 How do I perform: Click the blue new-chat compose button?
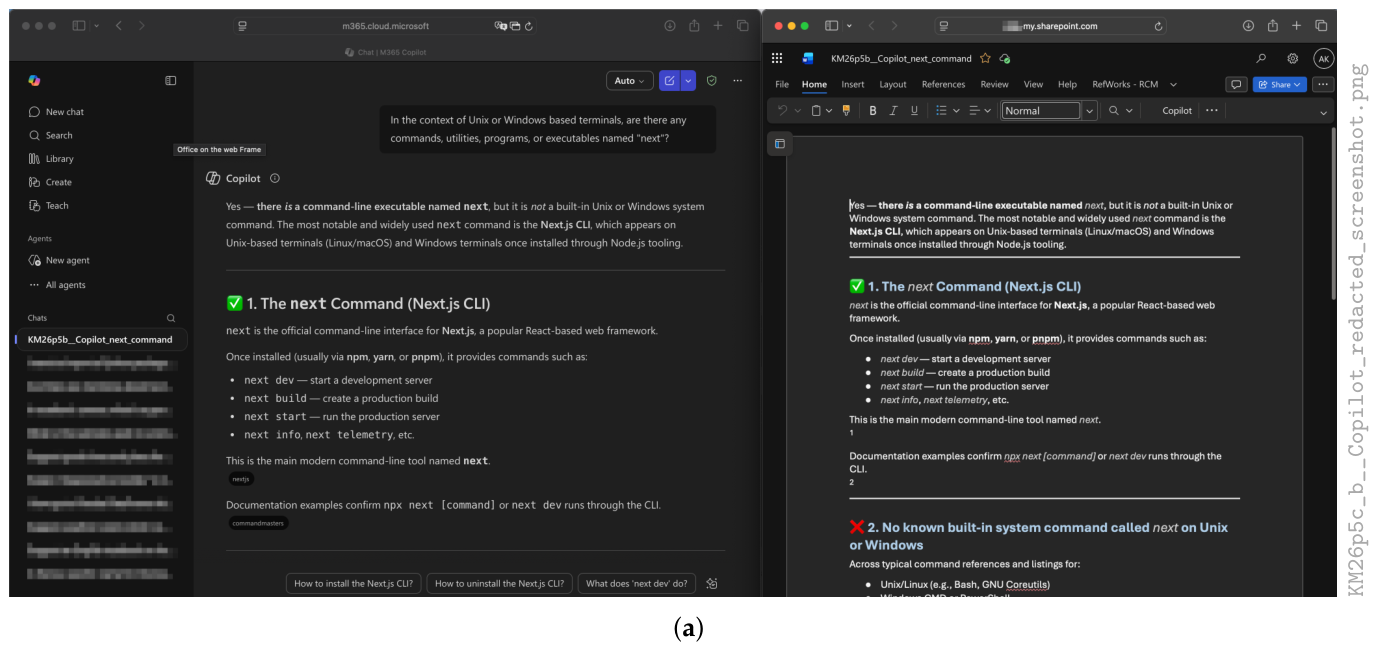click(x=669, y=81)
